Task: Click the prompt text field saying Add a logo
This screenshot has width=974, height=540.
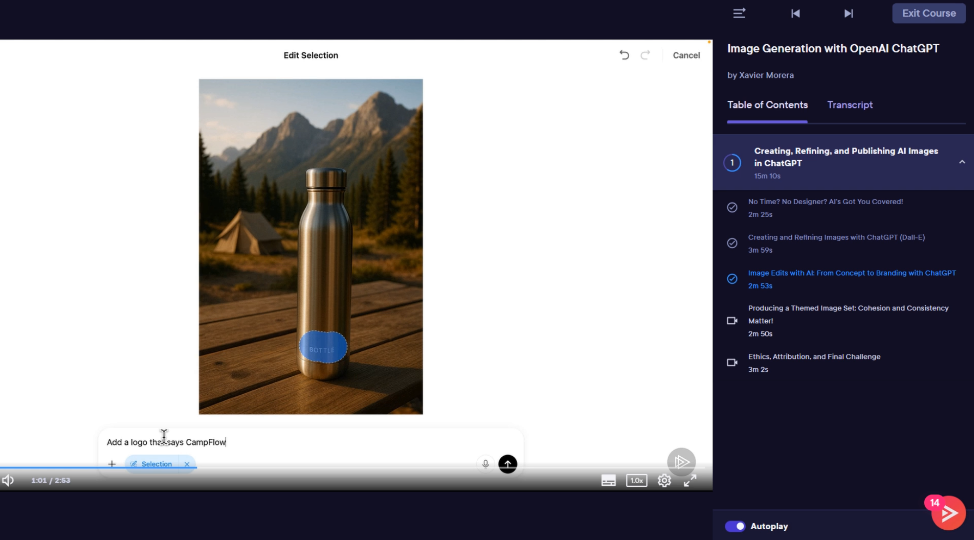Action: [311, 442]
